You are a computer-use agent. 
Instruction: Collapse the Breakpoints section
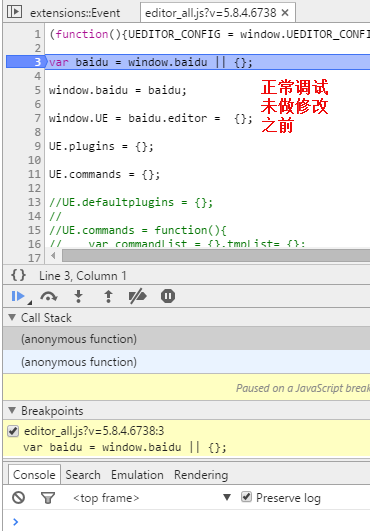pyautogui.click(x=12, y=410)
